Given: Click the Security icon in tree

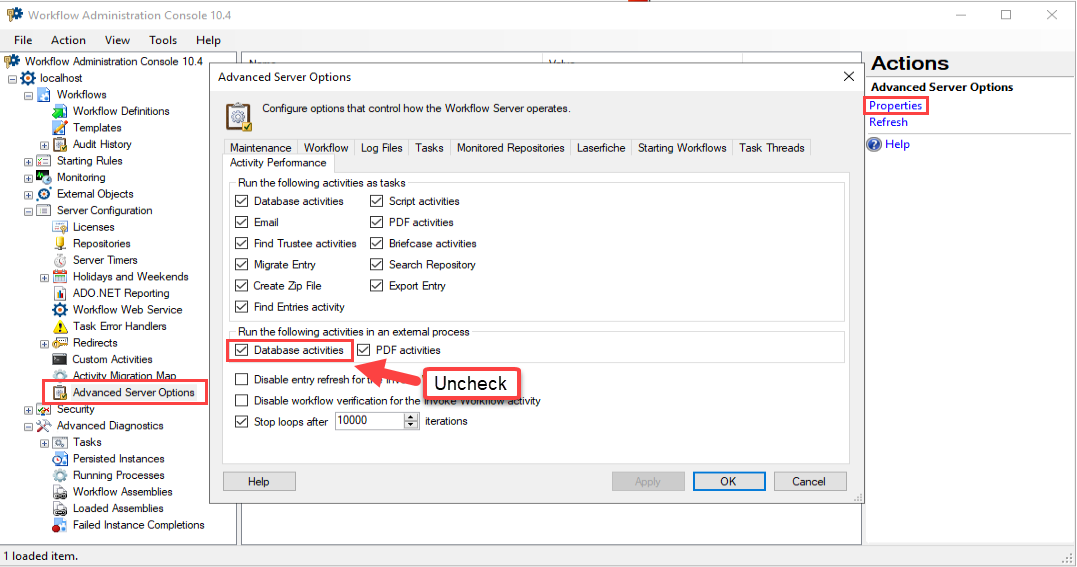Looking at the screenshot, I should click(44, 409).
